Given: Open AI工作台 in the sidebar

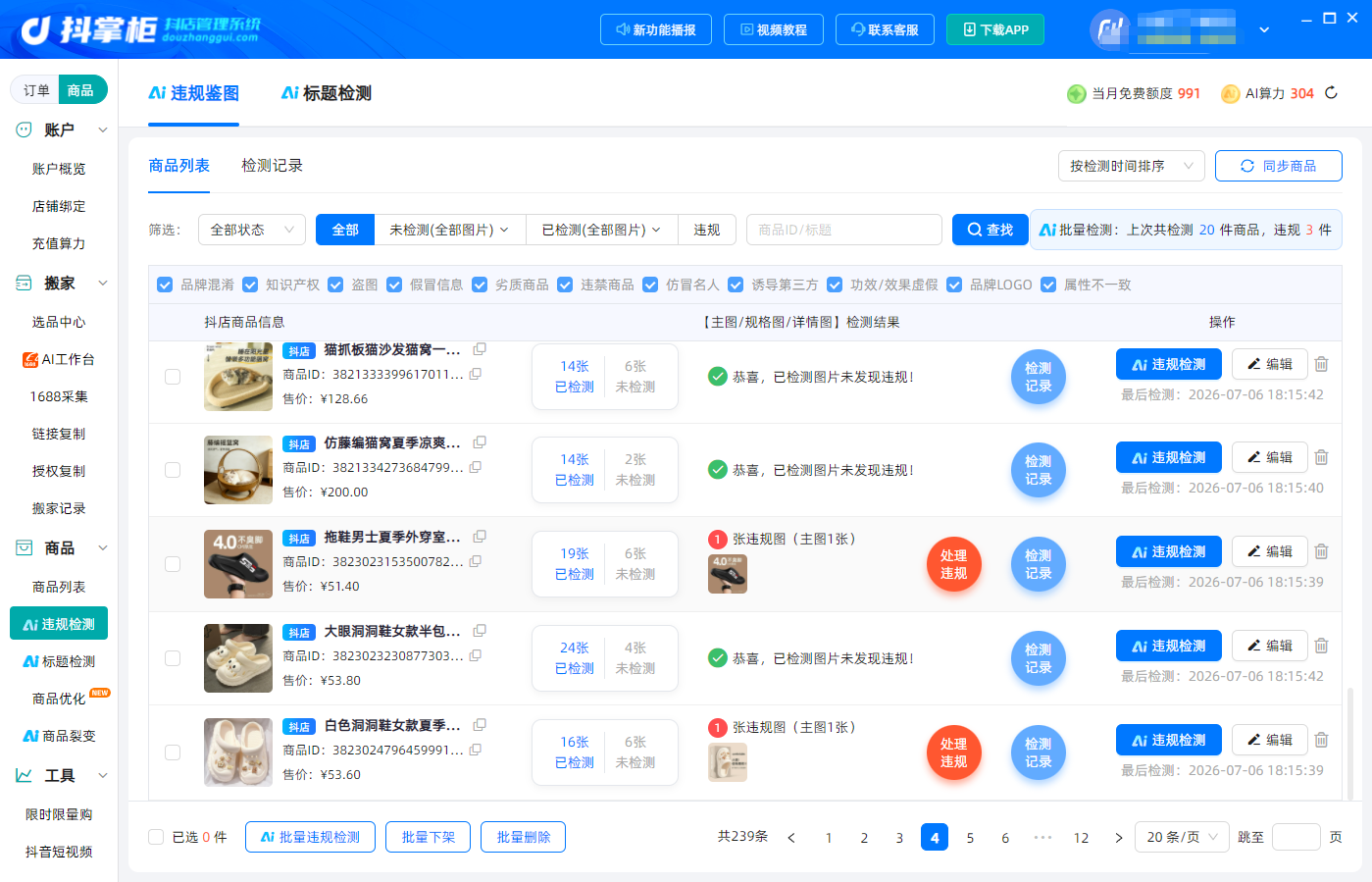Looking at the screenshot, I should tap(59, 359).
